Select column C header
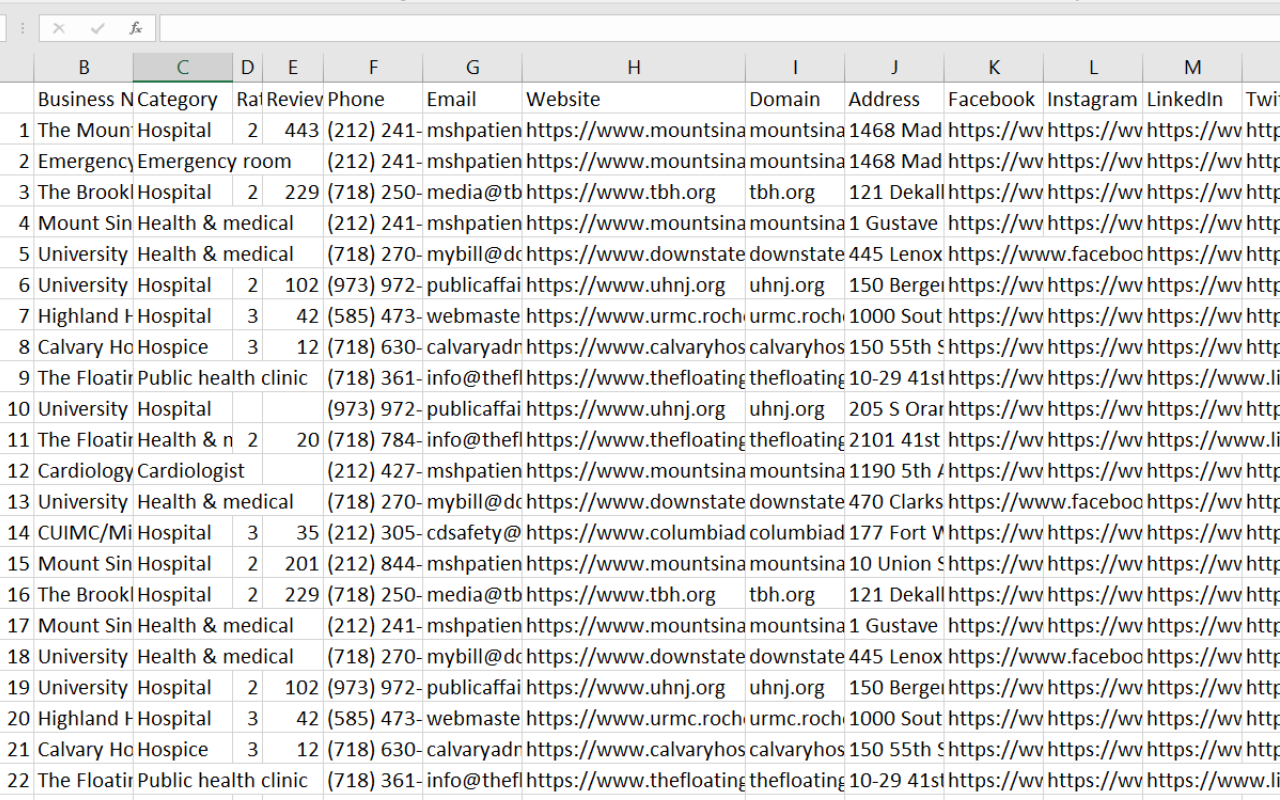 [183, 67]
